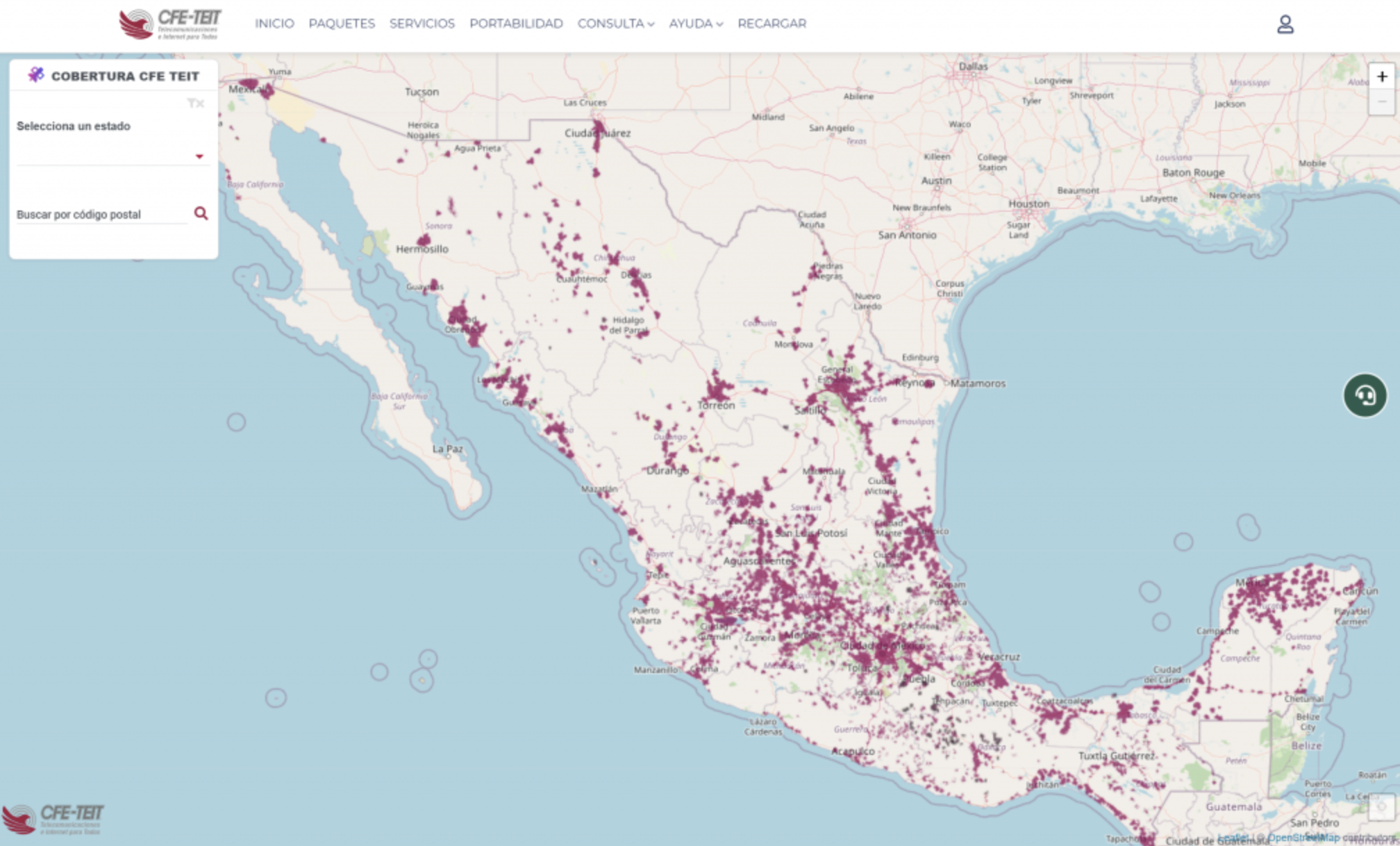Focus the Buscar por código postal field
This screenshot has height=846, width=1400.
pos(101,215)
